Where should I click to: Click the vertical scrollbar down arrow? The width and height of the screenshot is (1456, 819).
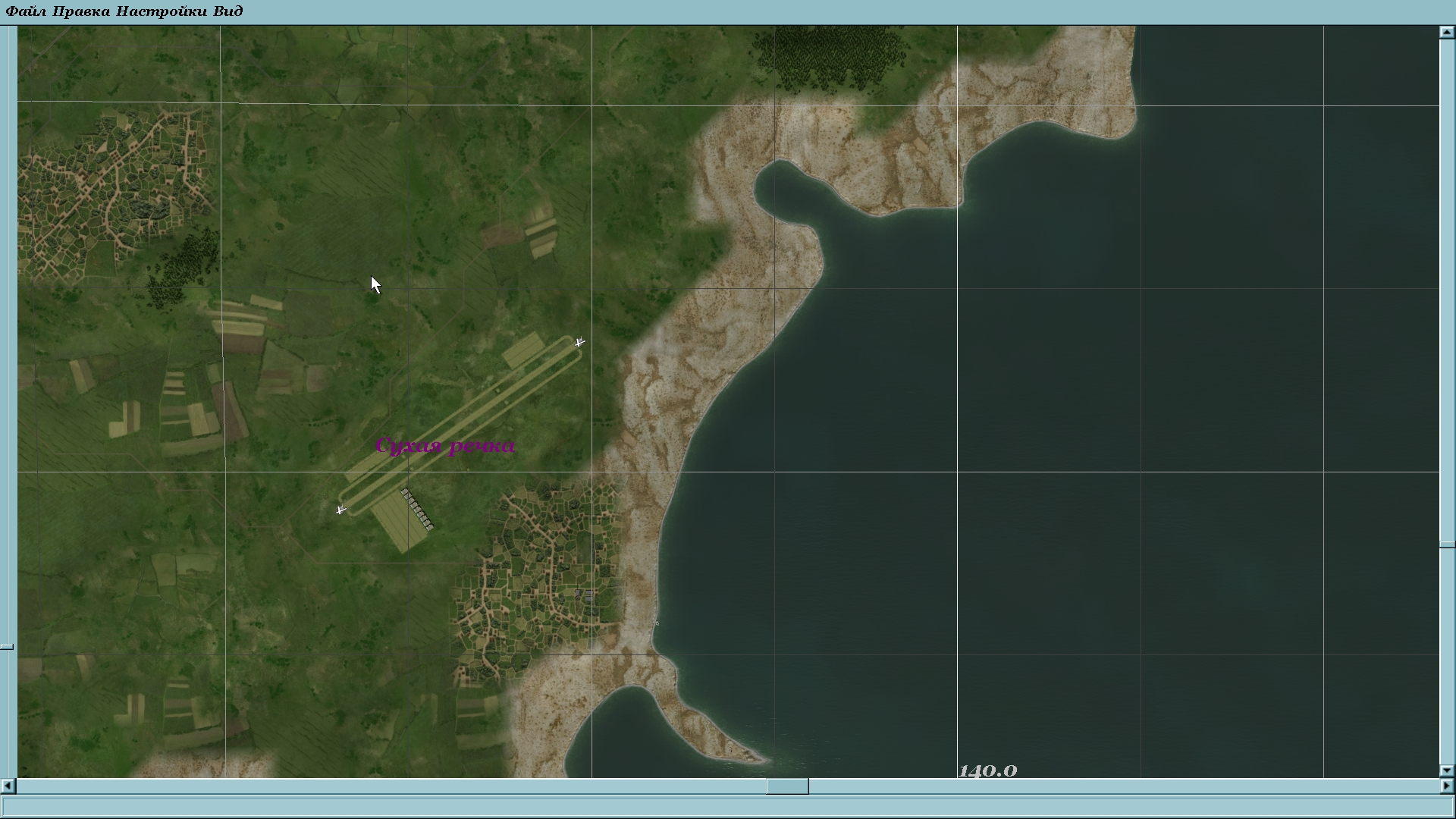click(x=1447, y=770)
